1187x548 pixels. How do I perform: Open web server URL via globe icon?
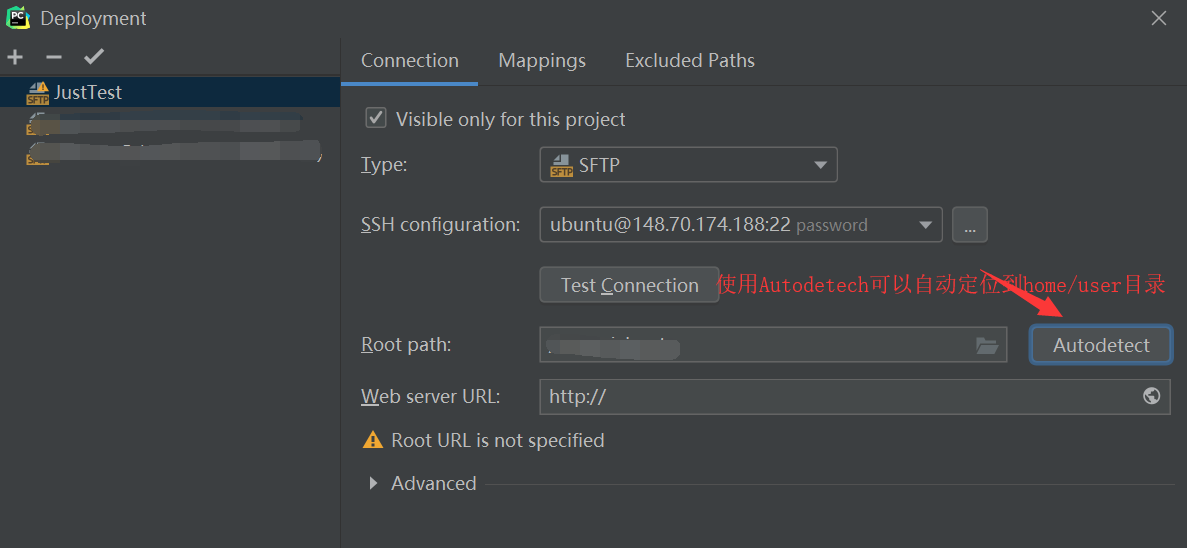(x=1151, y=396)
